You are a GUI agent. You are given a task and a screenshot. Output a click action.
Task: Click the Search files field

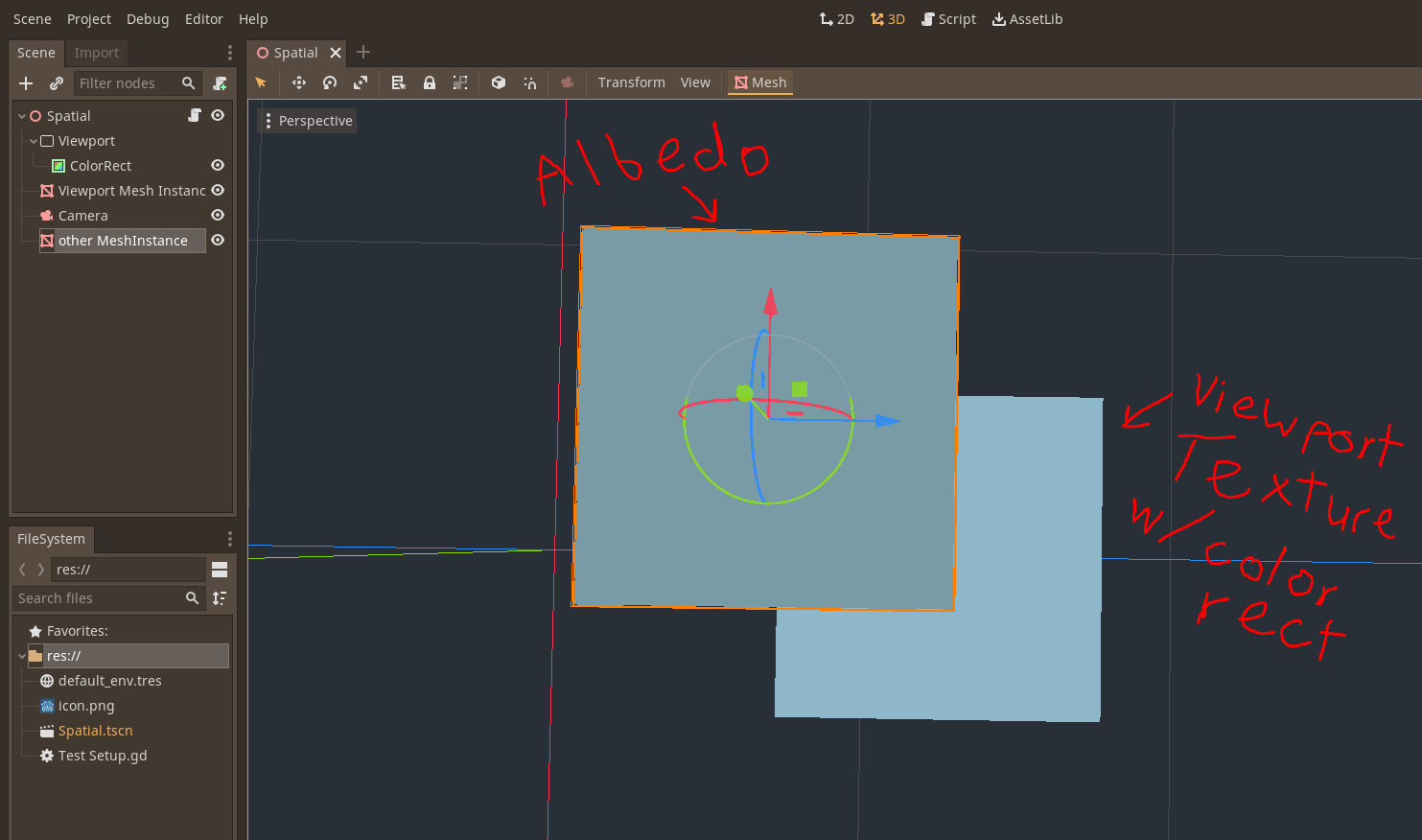pyautogui.click(x=109, y=598)
